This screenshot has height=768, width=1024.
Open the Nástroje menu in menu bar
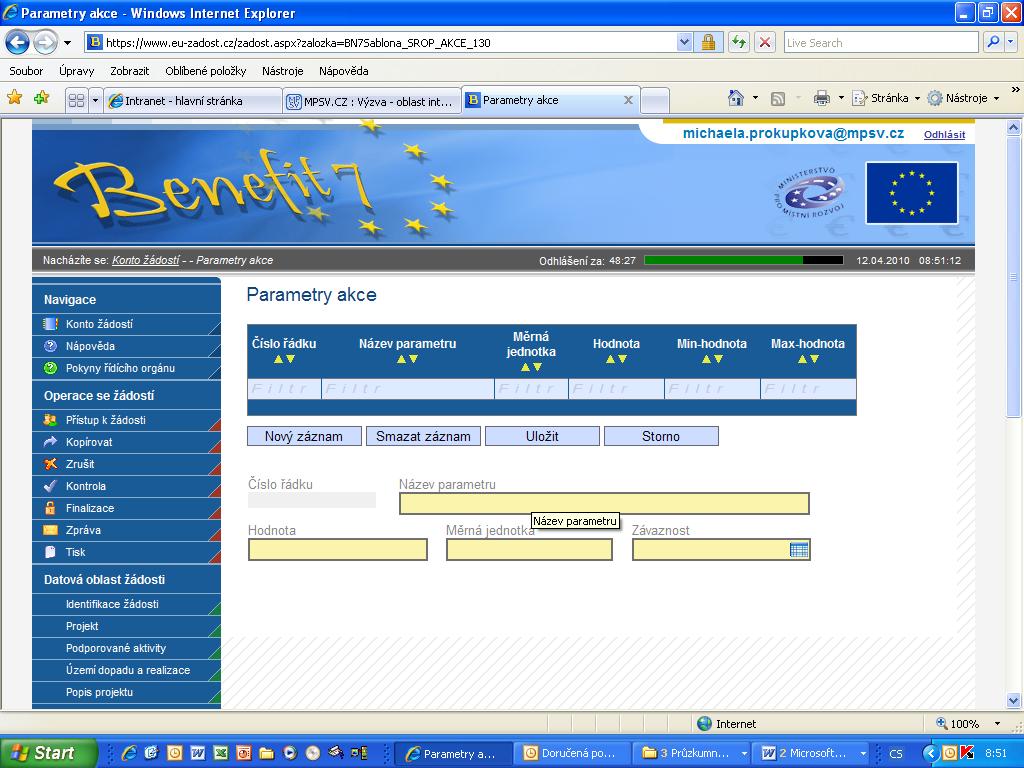282,71
